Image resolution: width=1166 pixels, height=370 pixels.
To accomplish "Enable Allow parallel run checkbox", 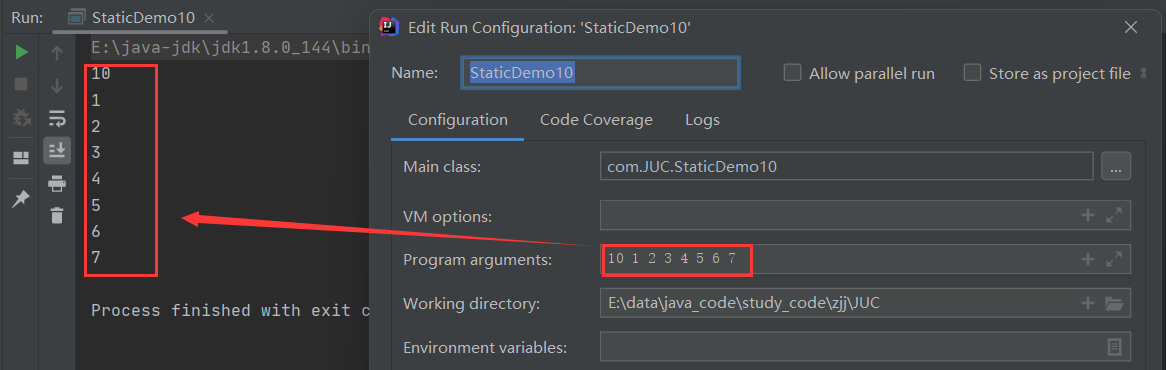I will click(x=793, y=73).
